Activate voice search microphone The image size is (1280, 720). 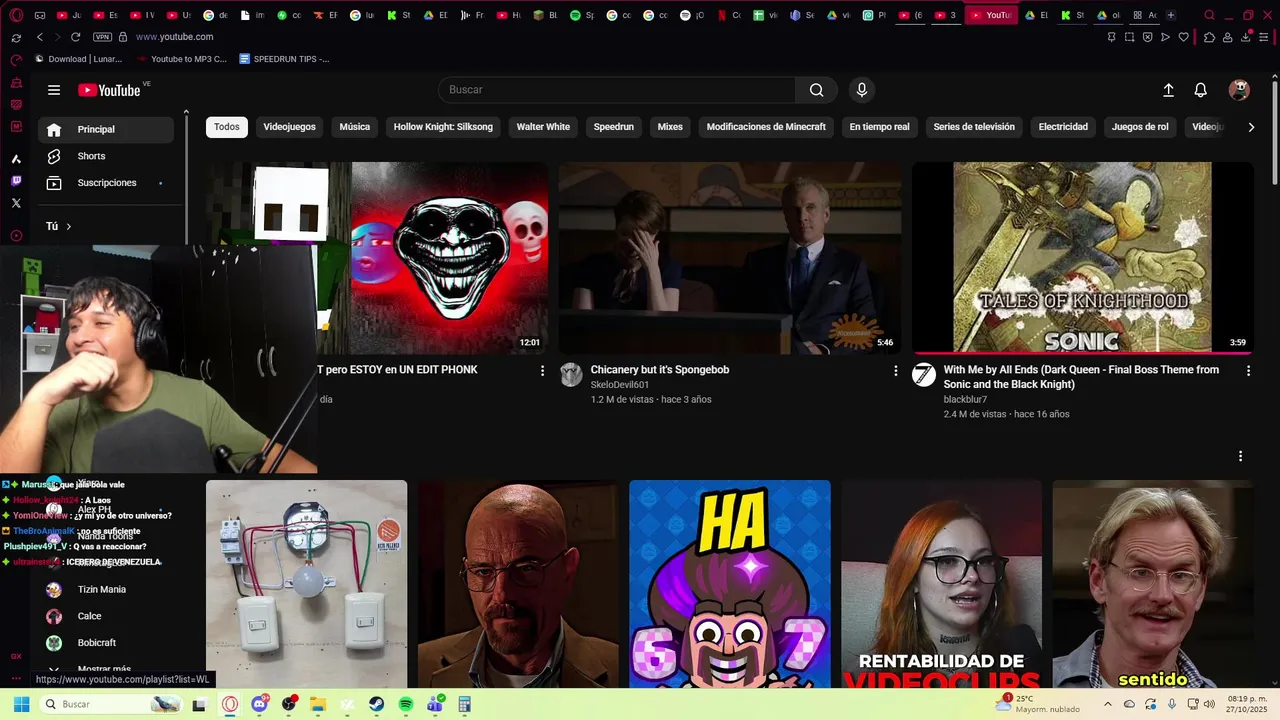tap(862, 90)
